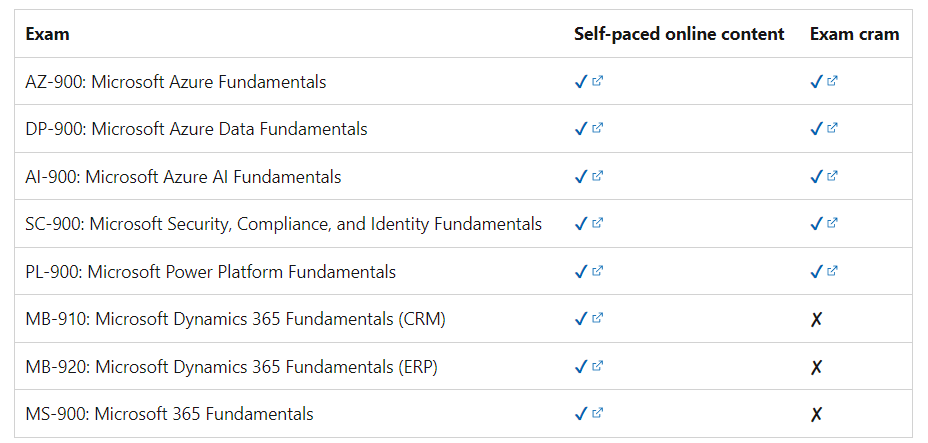The image size is (928, 443).
Task: Open AI-900 exam cram external link icon
Action: click(x=833, y=177)
